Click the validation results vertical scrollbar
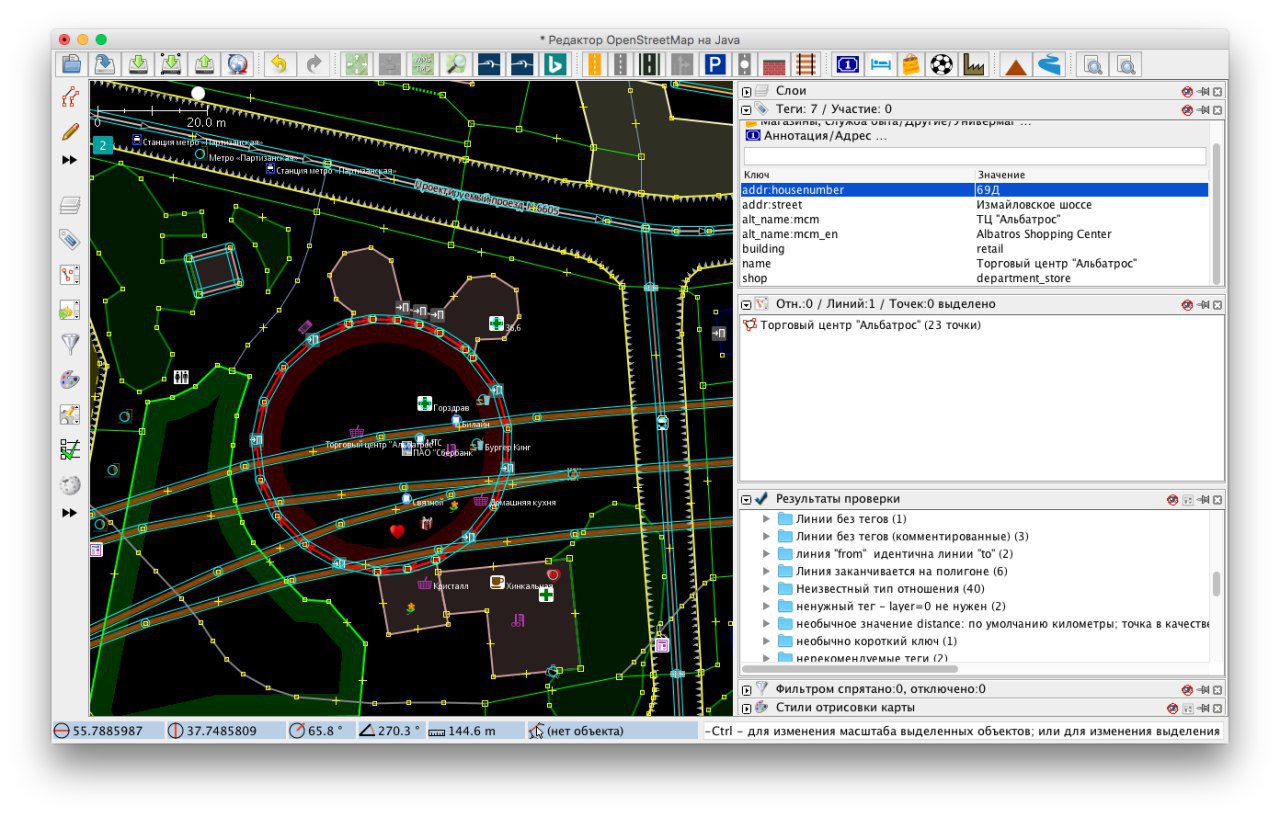Image resolution: width=1280 pixels, height=817 pixels. 1216,584
